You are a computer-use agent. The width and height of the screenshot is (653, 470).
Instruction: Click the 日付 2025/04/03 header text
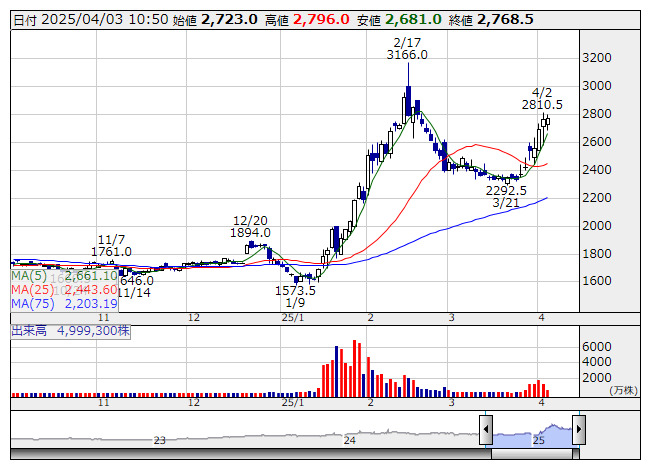point(91,20)
